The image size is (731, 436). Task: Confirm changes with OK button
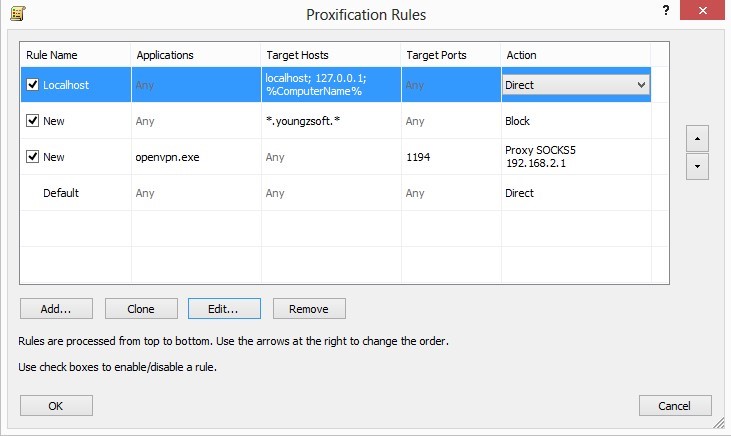pos(56,406)
